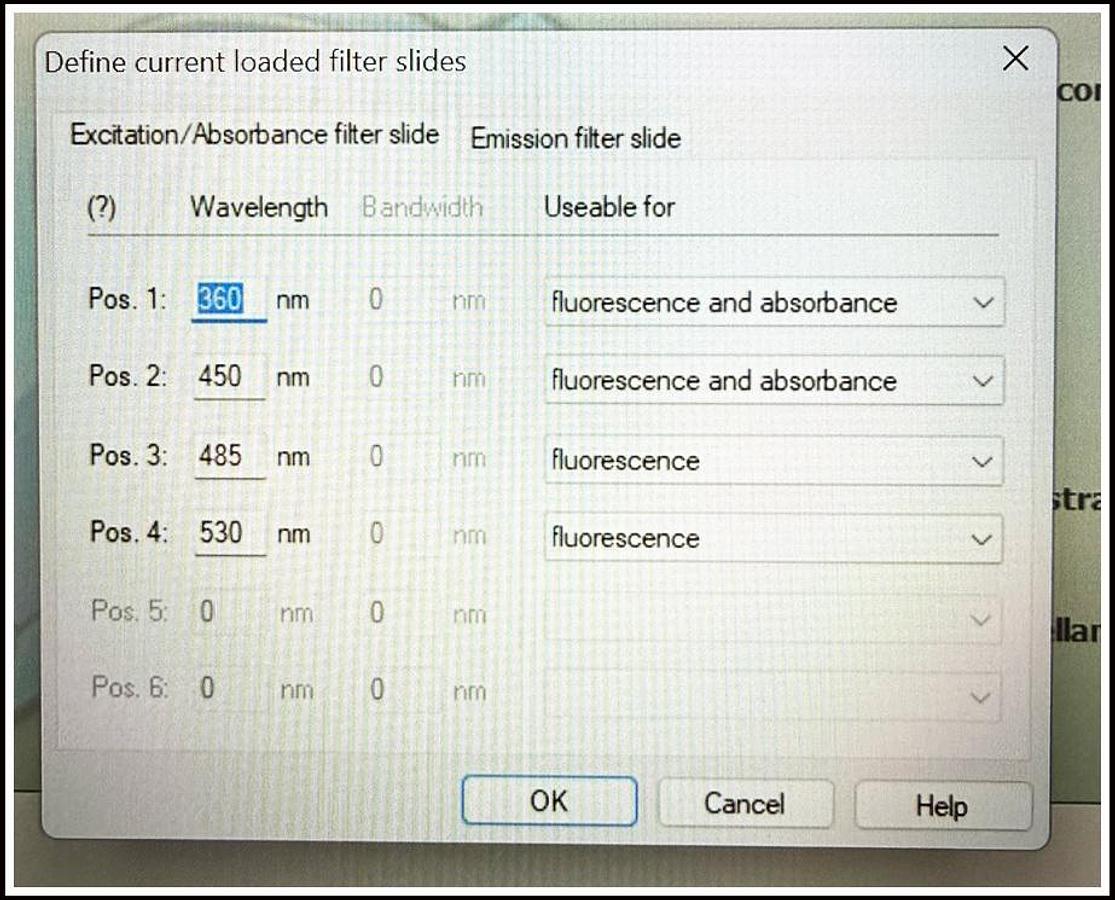Open the Pos. 3 fluorescence dropdown
1115x900 pixels.
coord(773,460)
